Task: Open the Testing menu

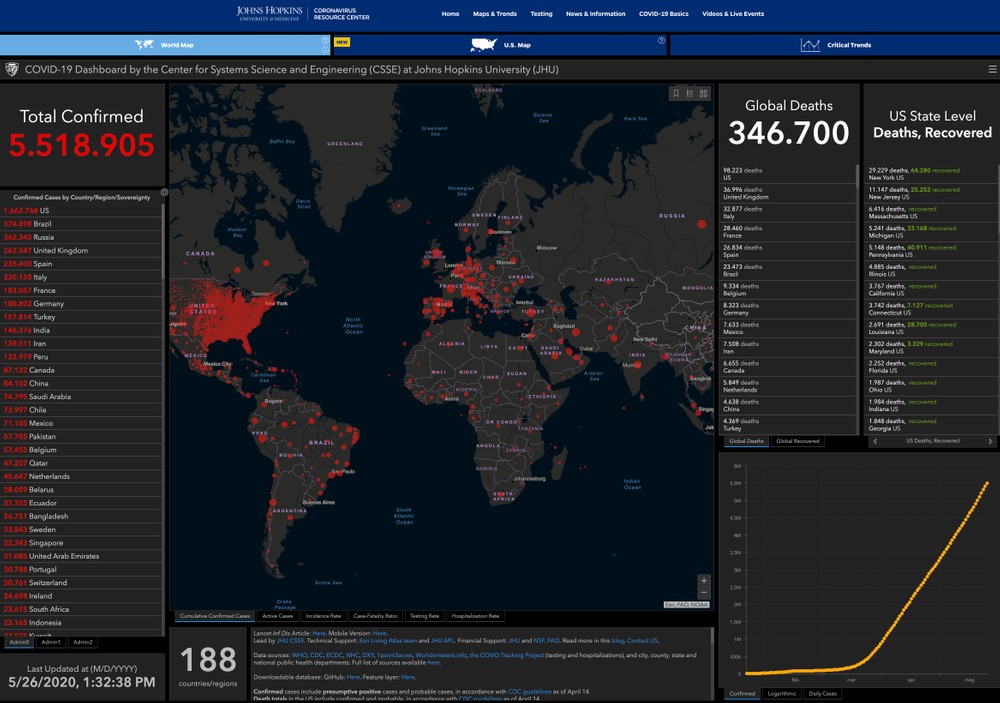Action: [541, 13]
